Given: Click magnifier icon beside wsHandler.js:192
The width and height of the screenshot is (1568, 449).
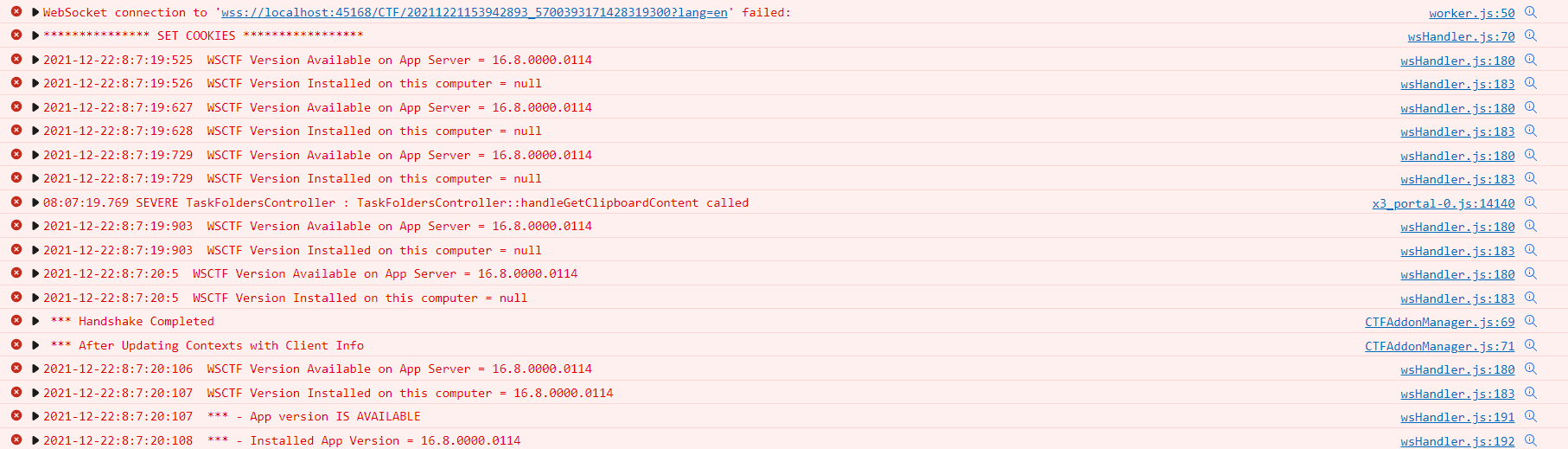Looking at the screenshot, I should (1530, 440).
